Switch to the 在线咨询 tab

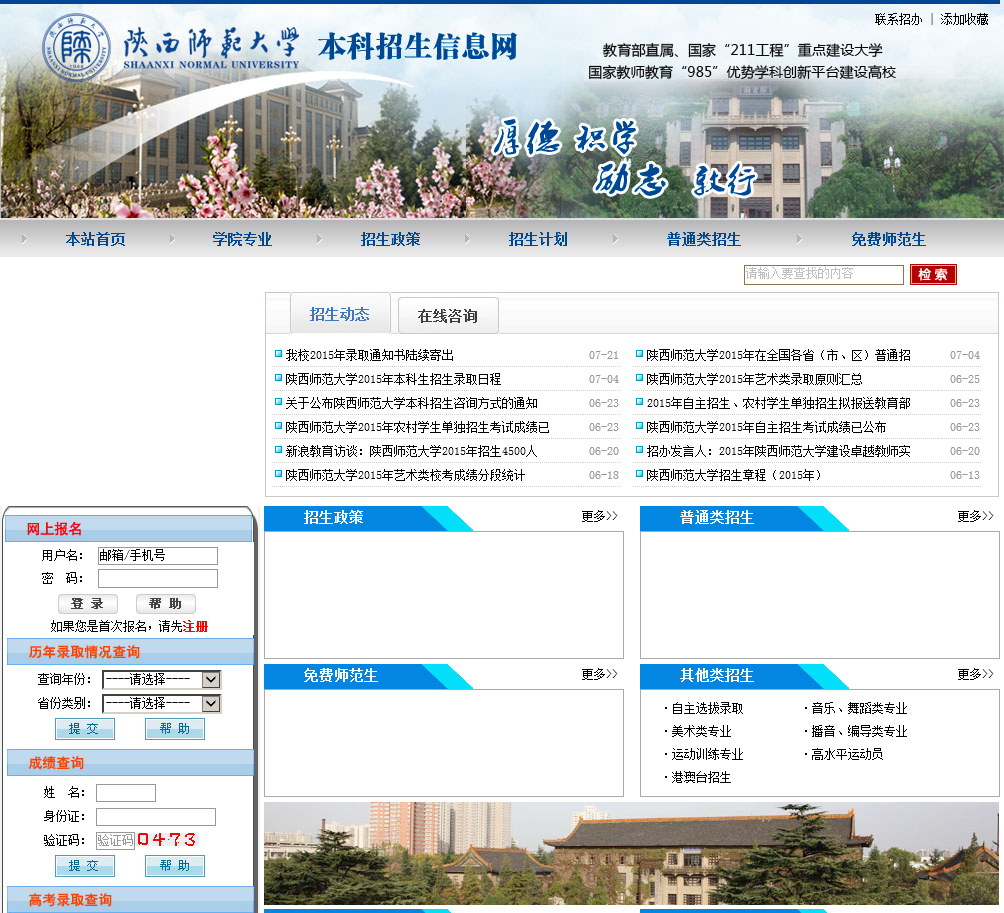point(448,316)
